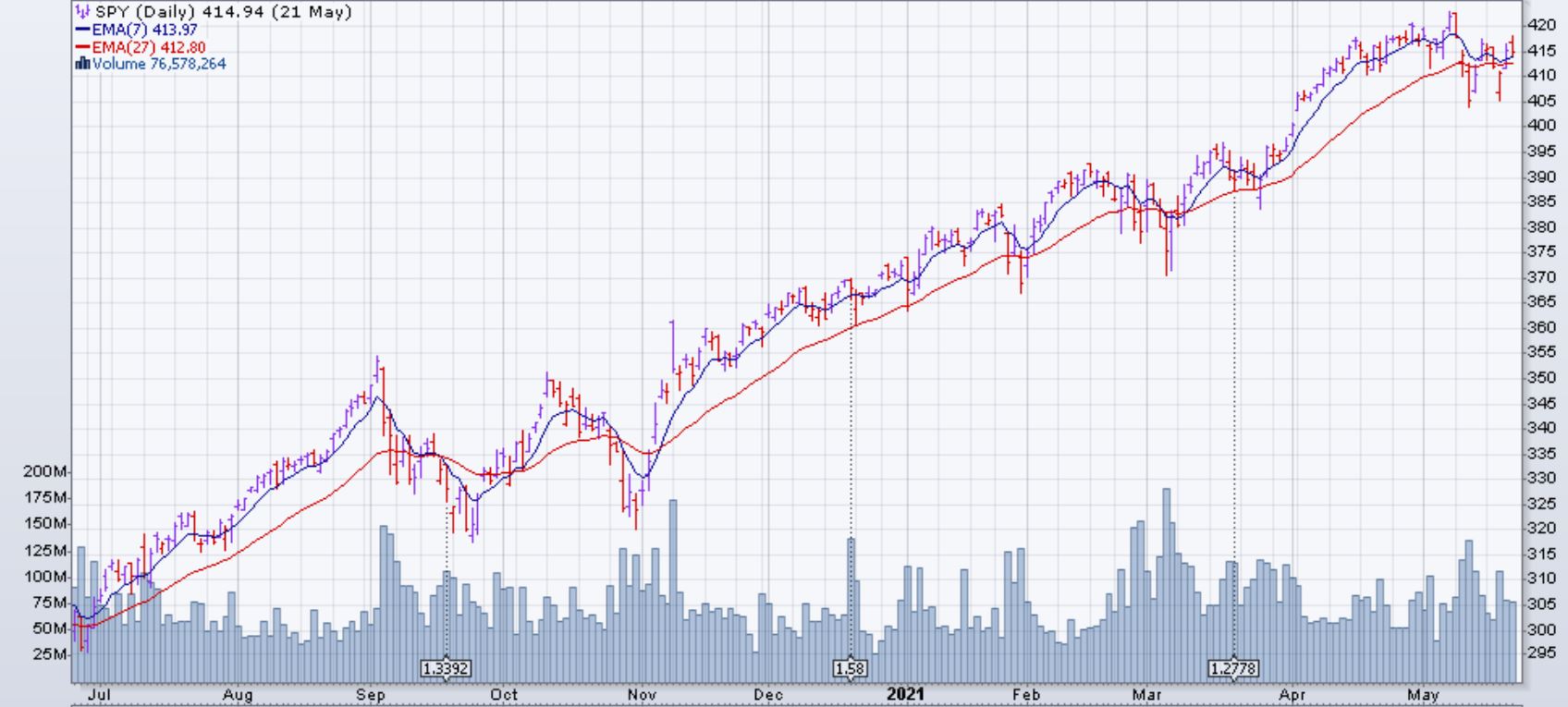The image size is (1568, 707).
Task: Click the Volume histogram icon in legend
Action: [82, 64]
